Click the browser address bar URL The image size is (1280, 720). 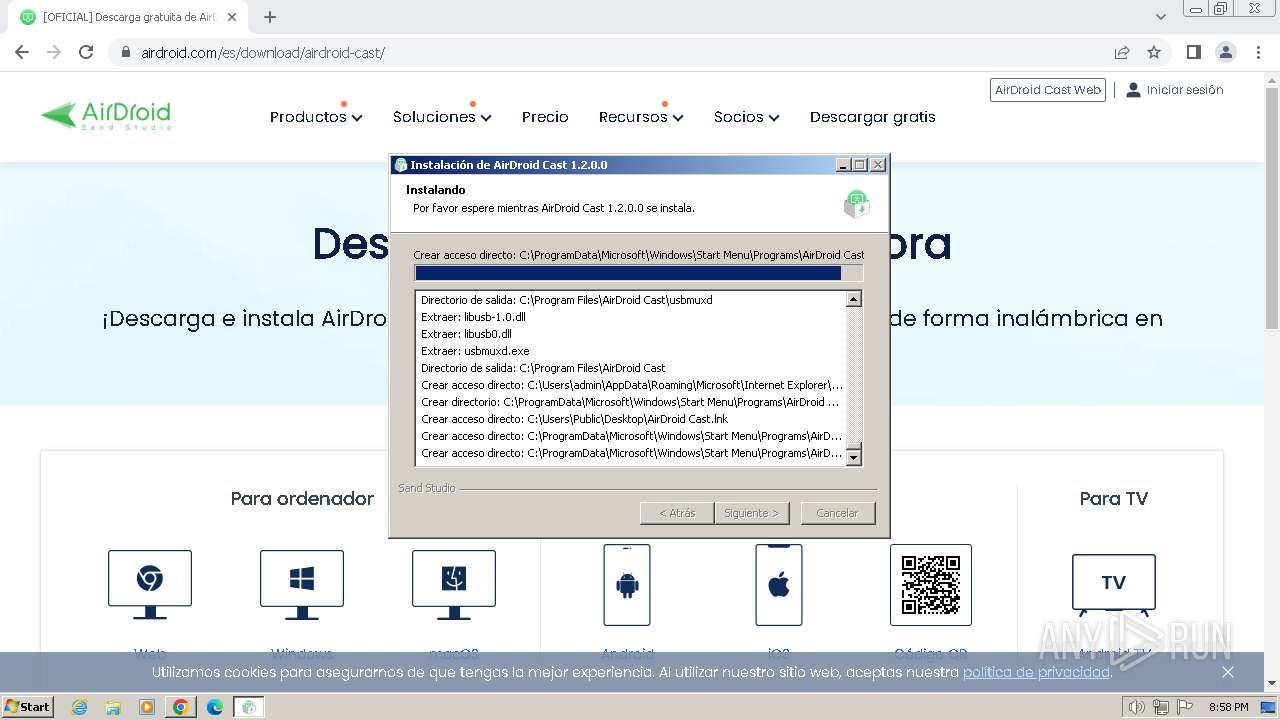click(263, 53)
